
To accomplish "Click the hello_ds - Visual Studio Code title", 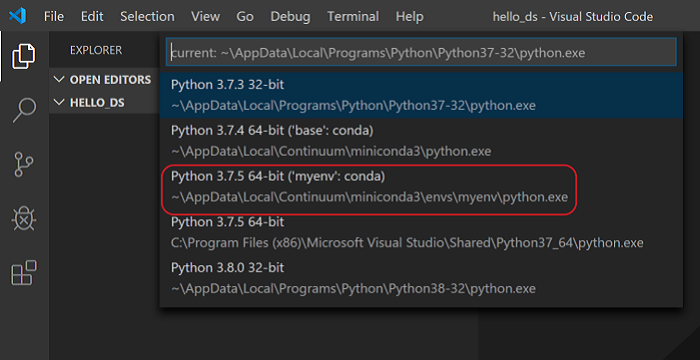I will (573, 17).
